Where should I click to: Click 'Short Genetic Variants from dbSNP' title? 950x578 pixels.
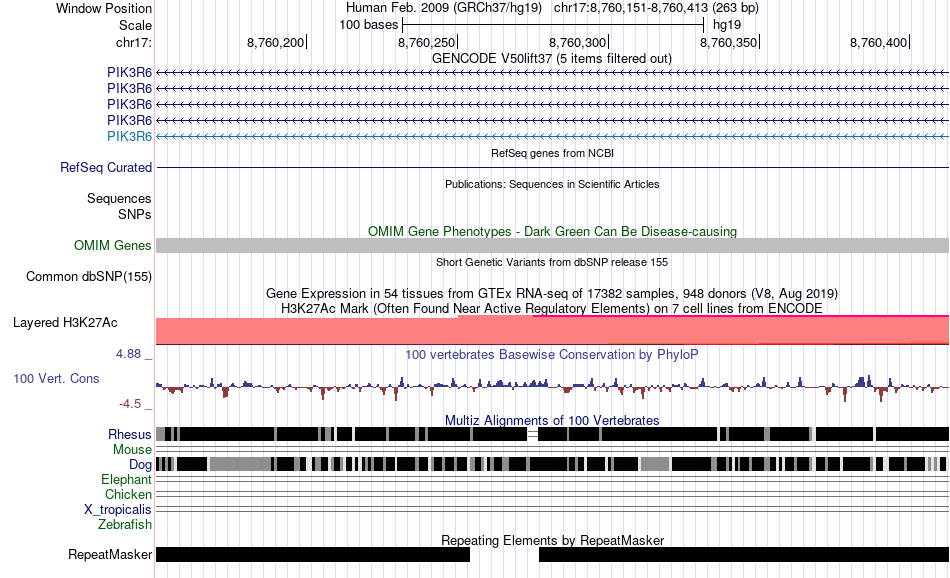pos(552,262)
